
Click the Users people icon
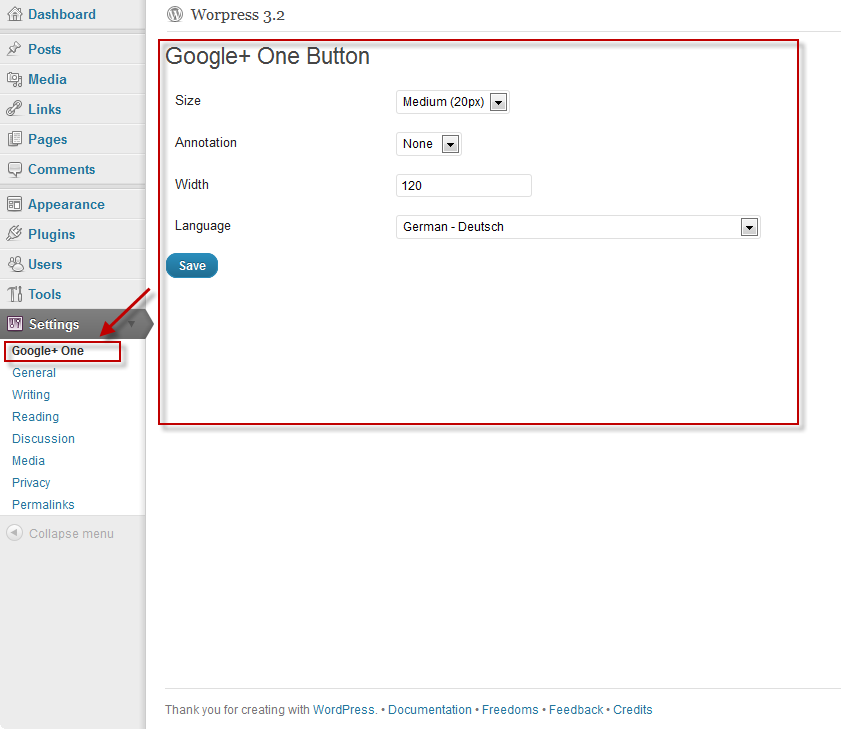(15, 264)
